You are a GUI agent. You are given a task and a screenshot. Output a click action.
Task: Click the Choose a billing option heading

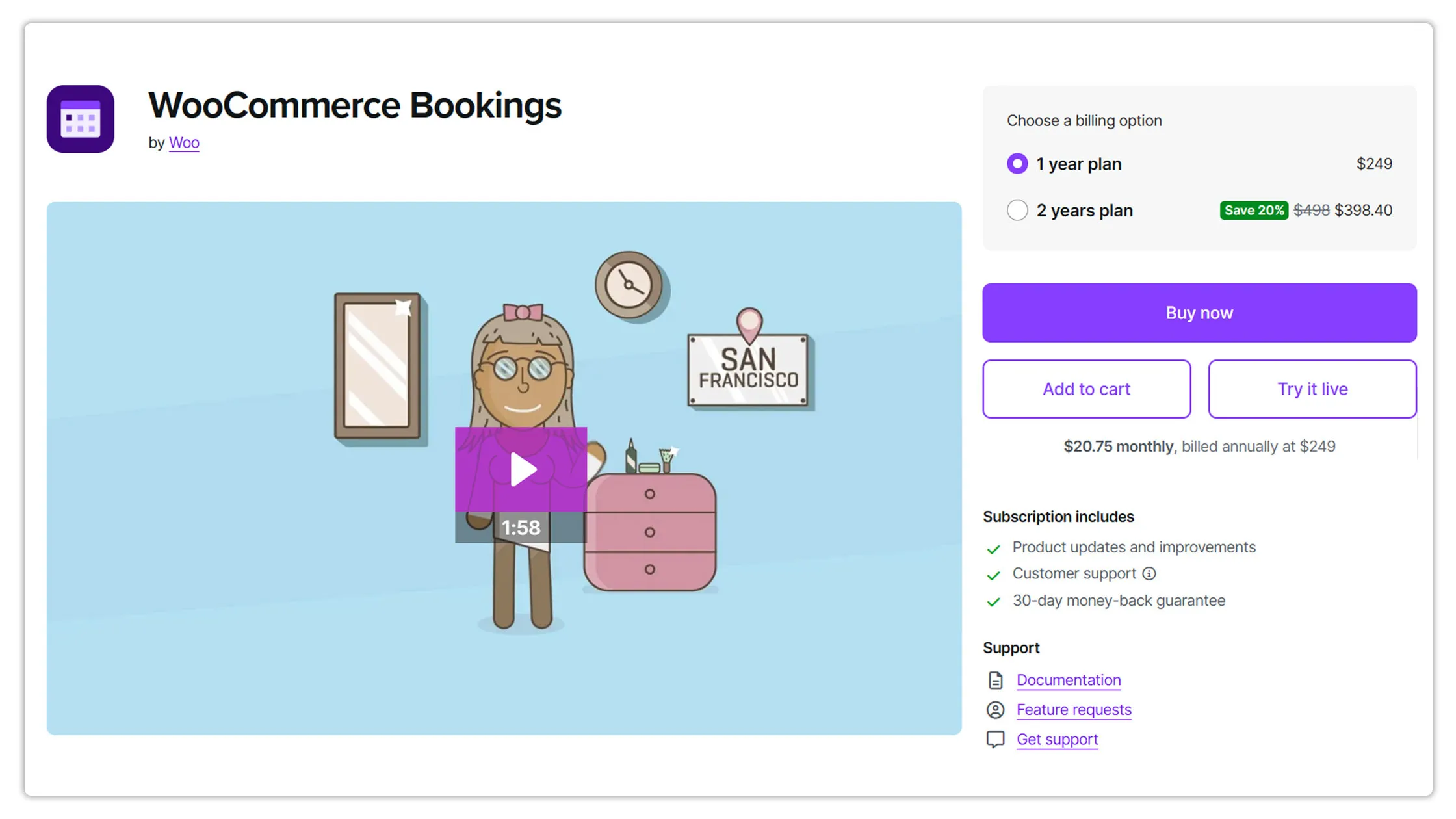(1084, 121)
